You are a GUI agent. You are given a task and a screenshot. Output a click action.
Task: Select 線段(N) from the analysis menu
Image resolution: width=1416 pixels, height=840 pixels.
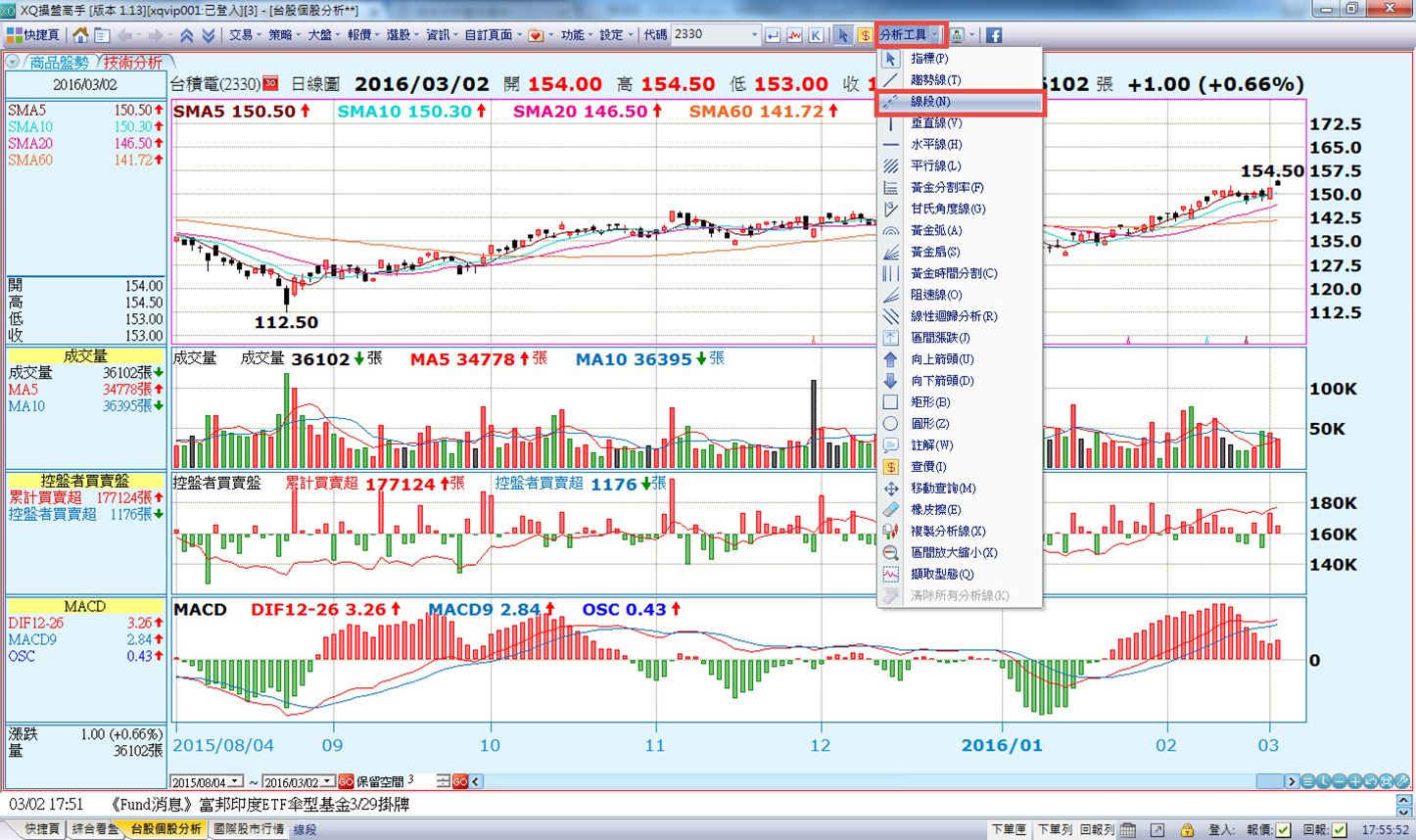coord(960,102)
